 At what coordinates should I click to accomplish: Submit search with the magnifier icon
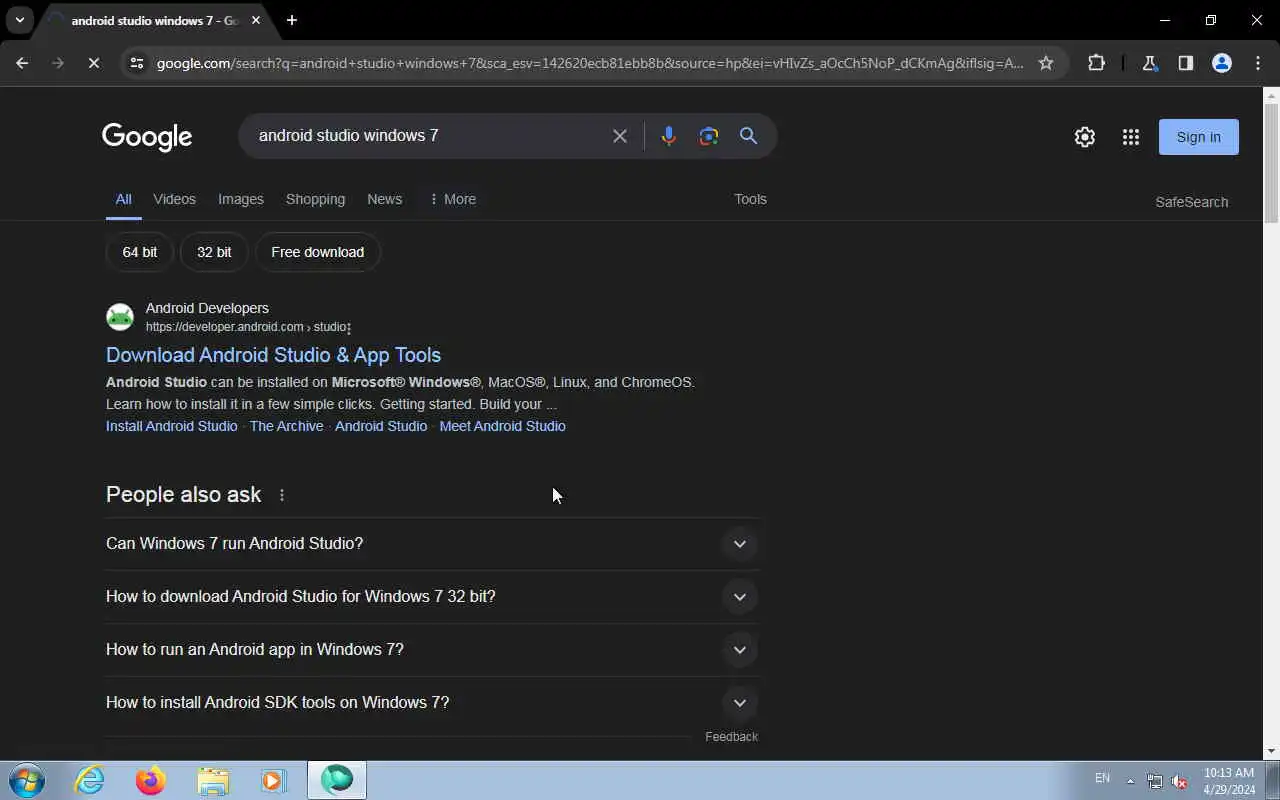tap(748, 136)
